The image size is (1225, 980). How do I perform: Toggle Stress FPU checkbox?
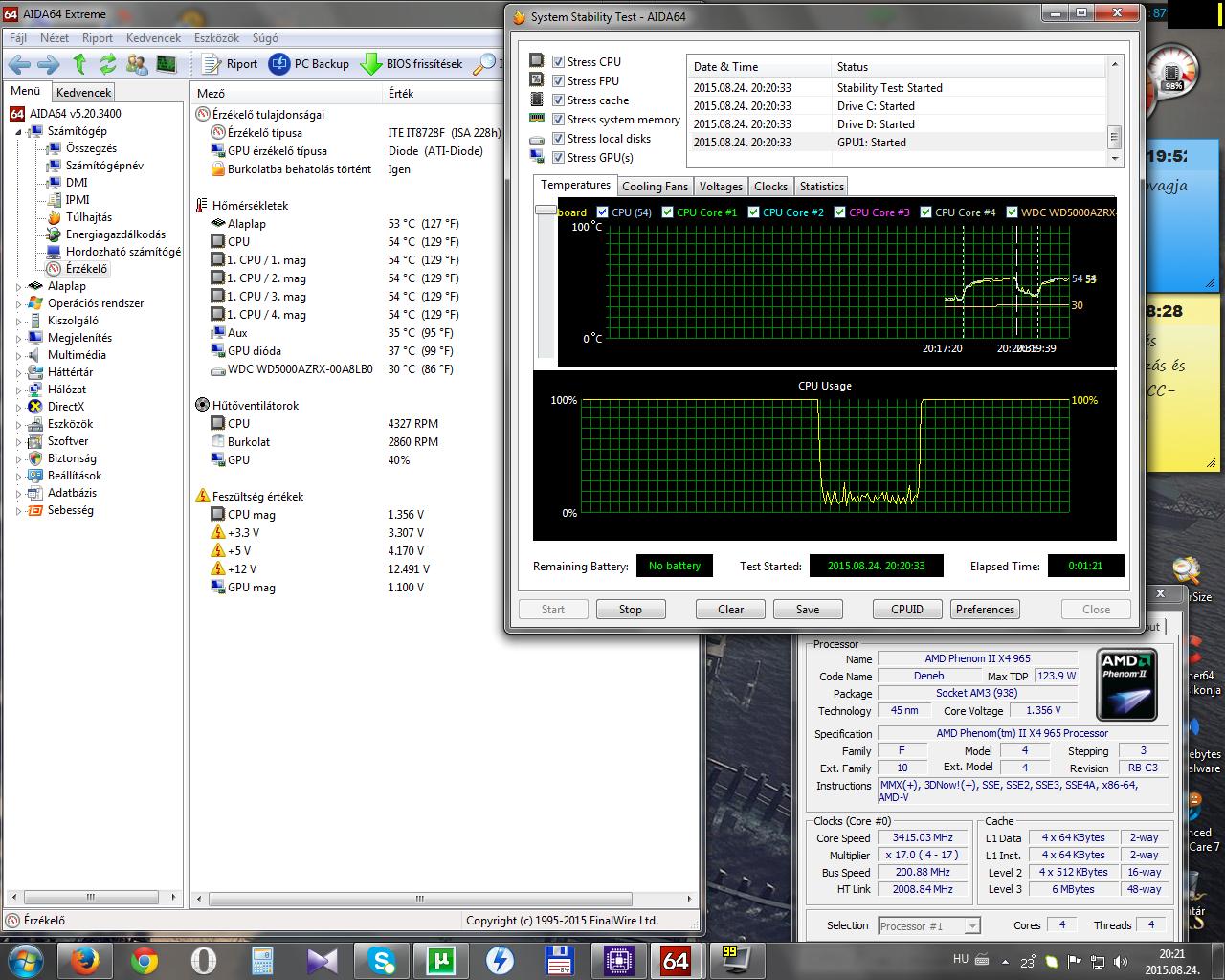(x=558, y=80)
